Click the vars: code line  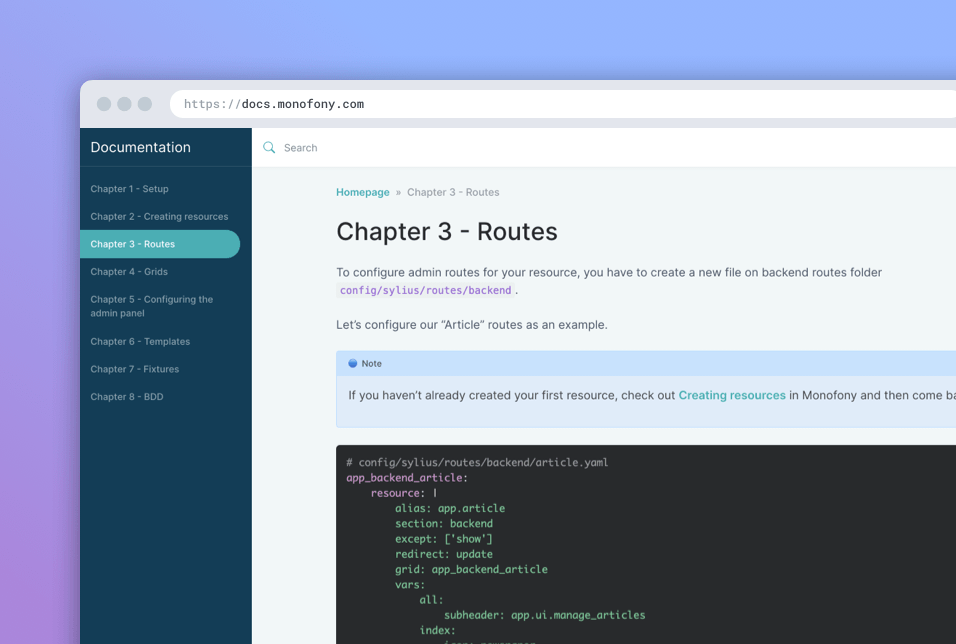(x=410, y=584)
